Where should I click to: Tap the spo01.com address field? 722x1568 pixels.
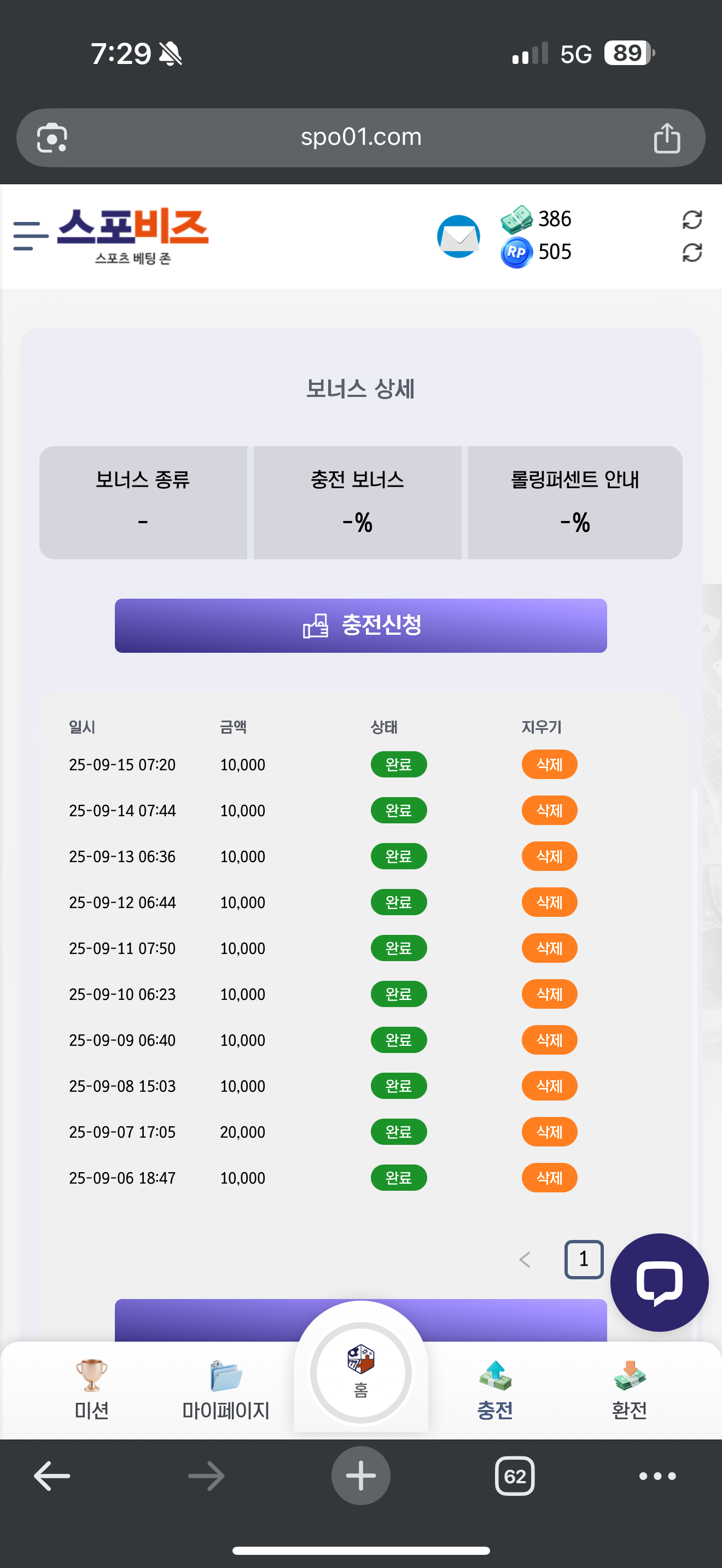361,138
